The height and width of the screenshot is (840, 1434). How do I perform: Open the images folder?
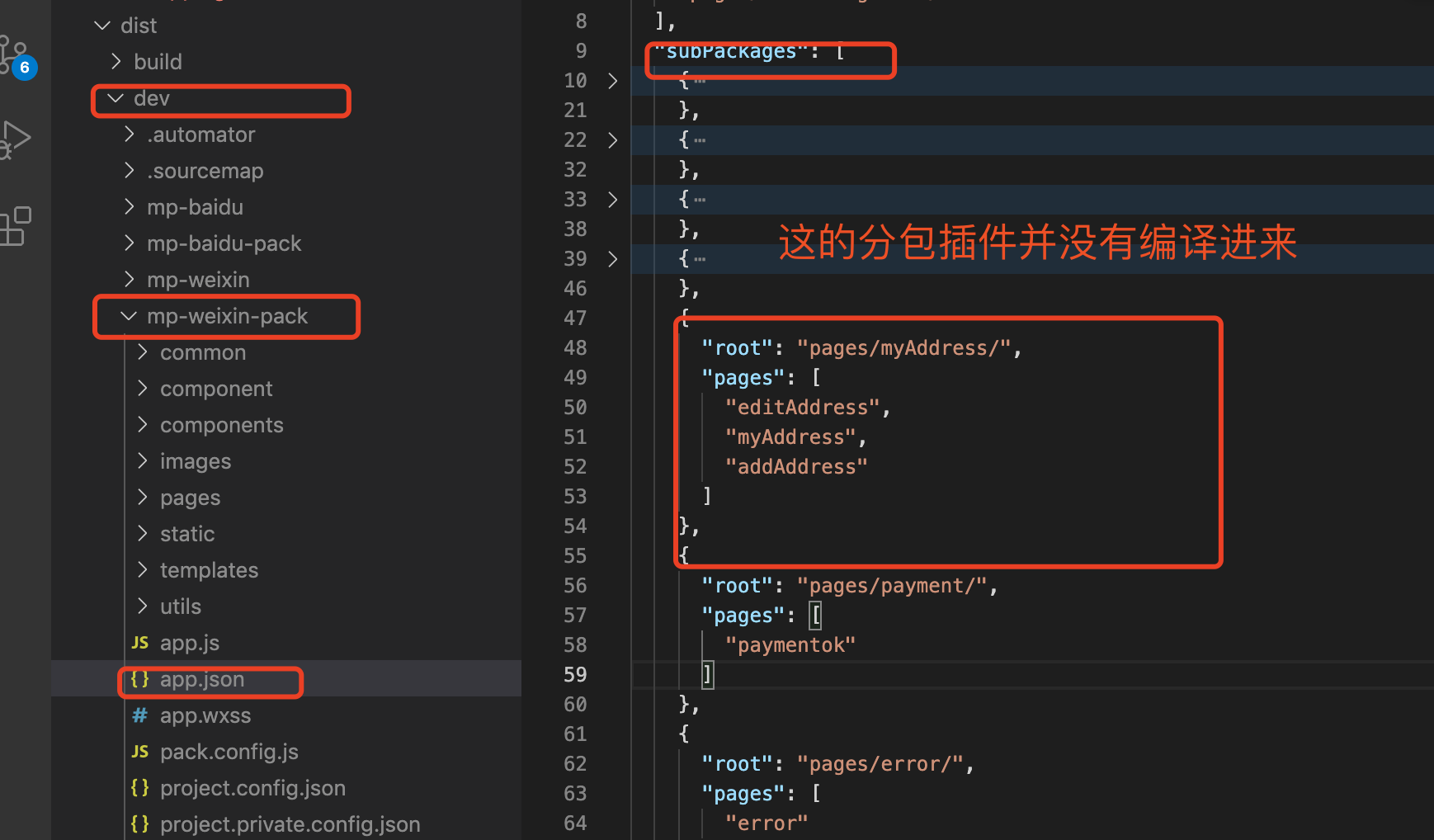tap(196, 461)
